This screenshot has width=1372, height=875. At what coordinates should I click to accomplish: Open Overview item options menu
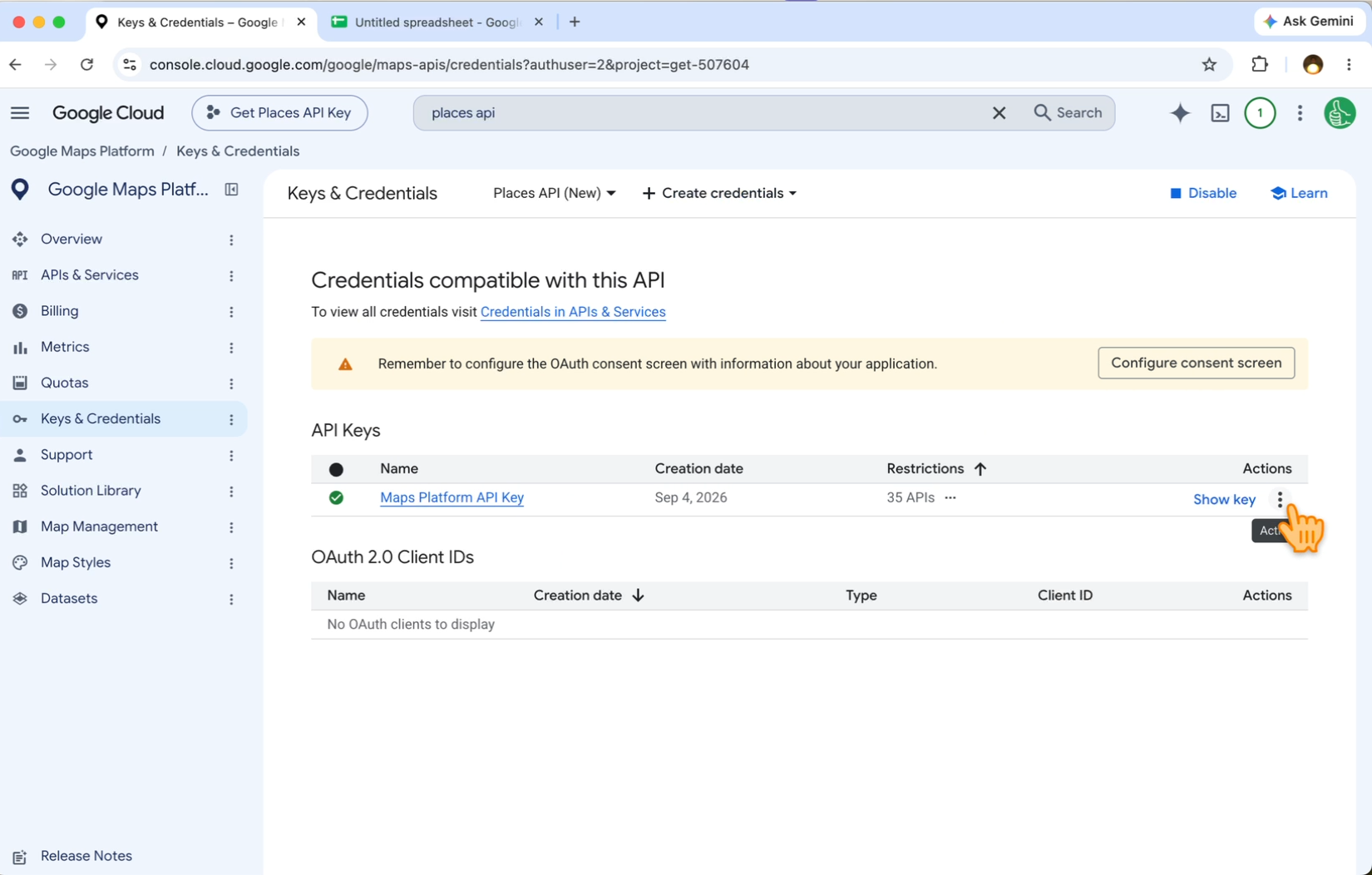coord(231,240)
